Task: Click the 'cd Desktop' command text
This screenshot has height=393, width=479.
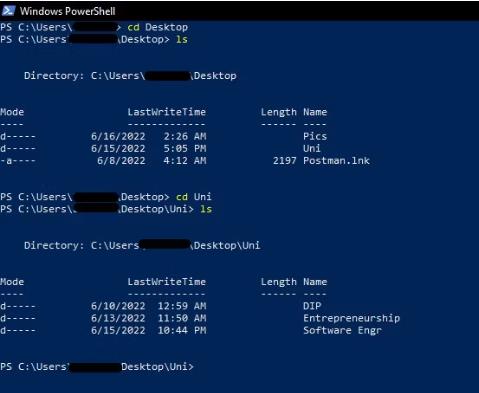Action: click(x=157, y=27)
